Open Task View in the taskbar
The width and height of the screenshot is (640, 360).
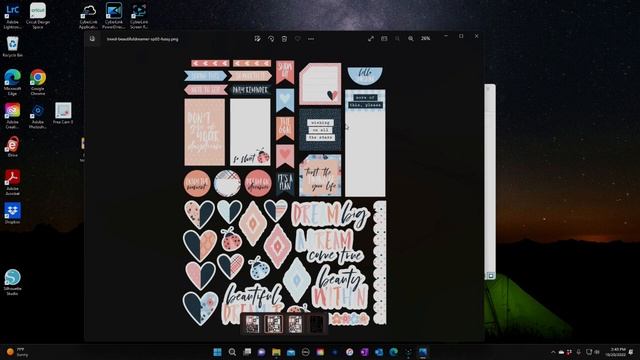tap(247, 352)
